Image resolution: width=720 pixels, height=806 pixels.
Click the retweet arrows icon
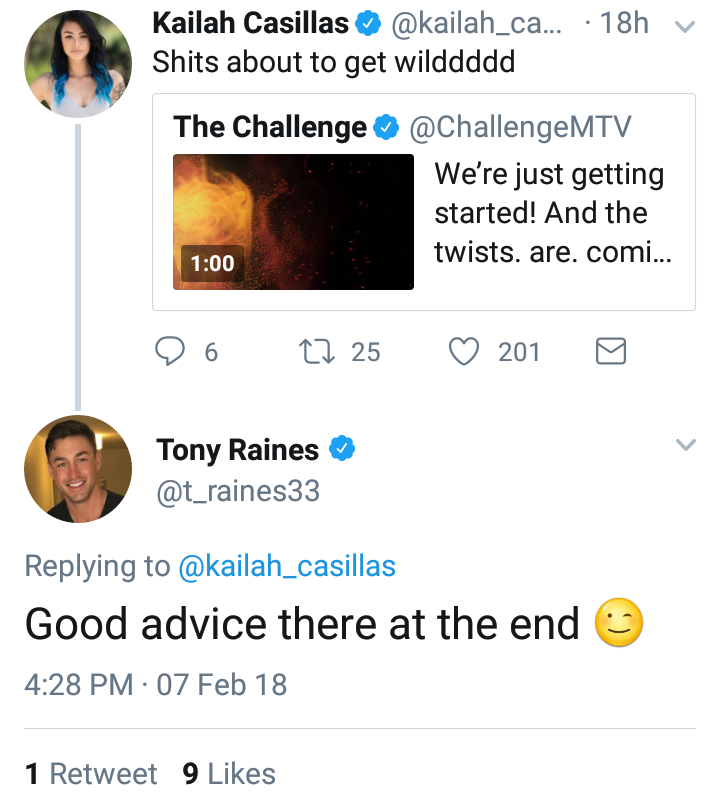tap(317, 352)
